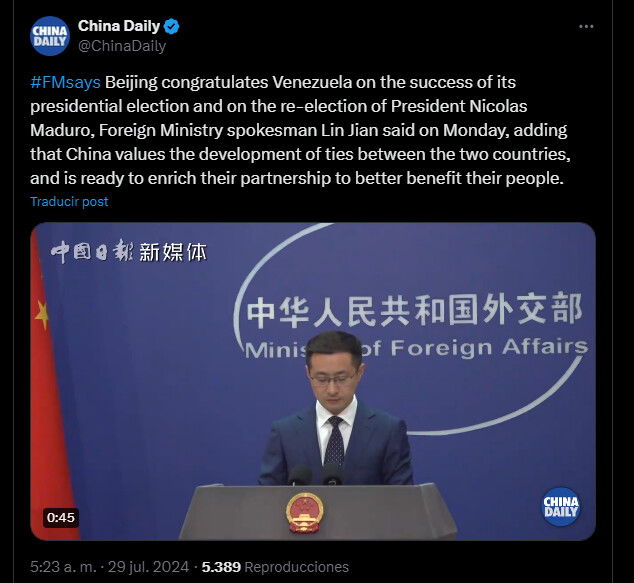Click the China Daily watermark logo in video
This screenshot has height=583, width=634.
pyautogui.click(x=560, y=507)
